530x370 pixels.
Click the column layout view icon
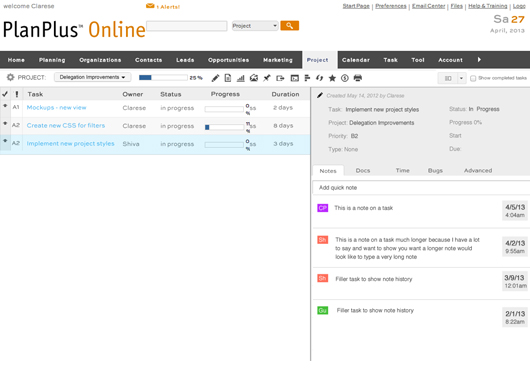[448, 78]
